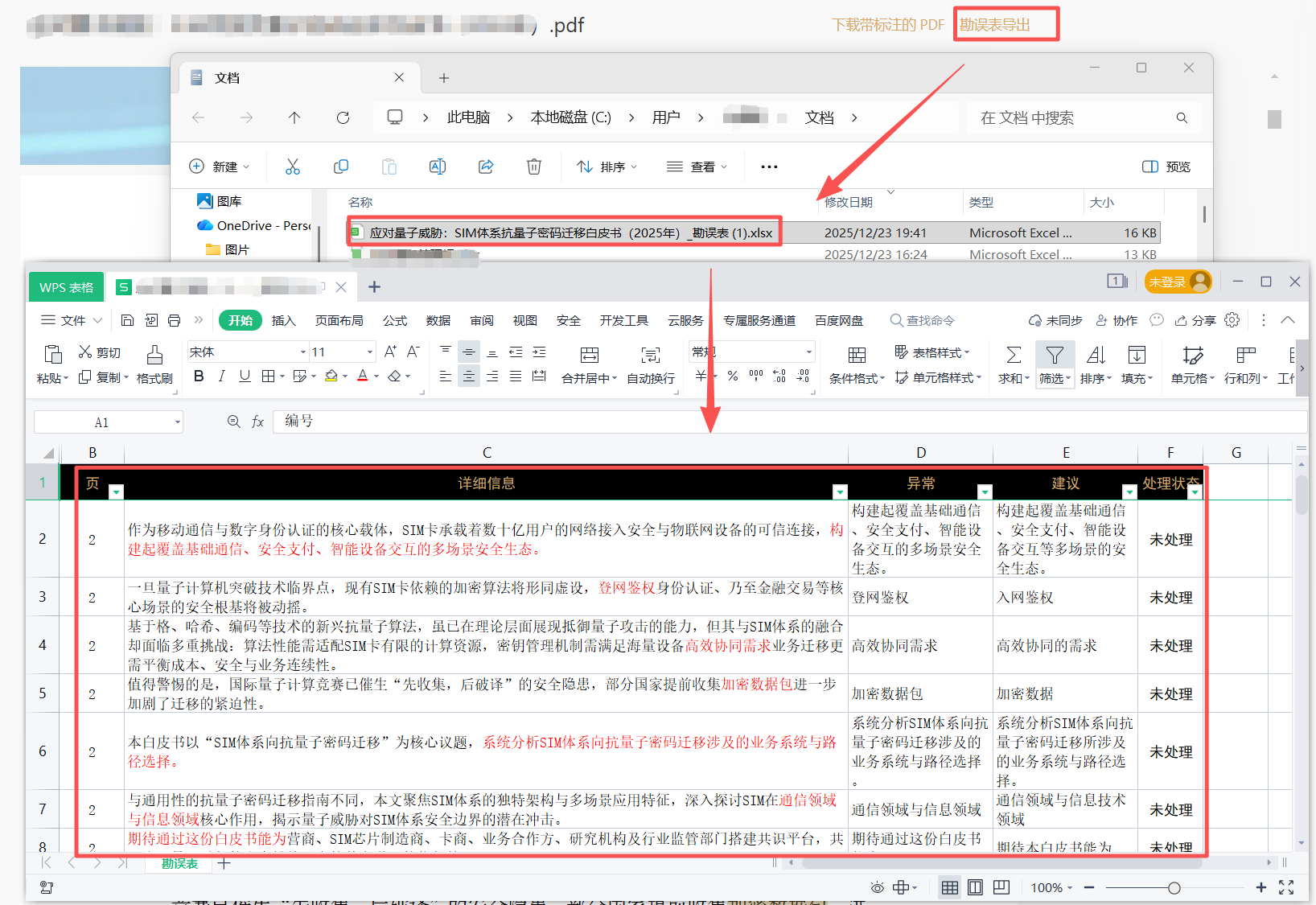
Task: Open the 数据 ribbon tab
Action: point(438,320)
